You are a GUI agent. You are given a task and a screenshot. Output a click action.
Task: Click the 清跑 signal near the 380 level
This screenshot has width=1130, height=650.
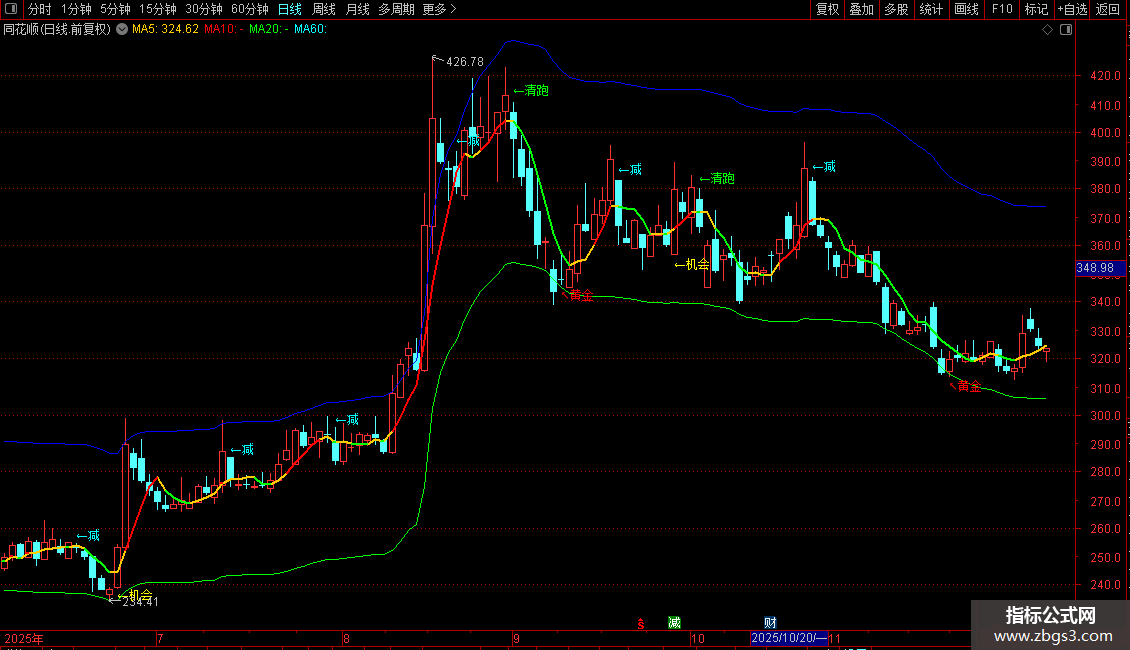(x=717, y=179)
